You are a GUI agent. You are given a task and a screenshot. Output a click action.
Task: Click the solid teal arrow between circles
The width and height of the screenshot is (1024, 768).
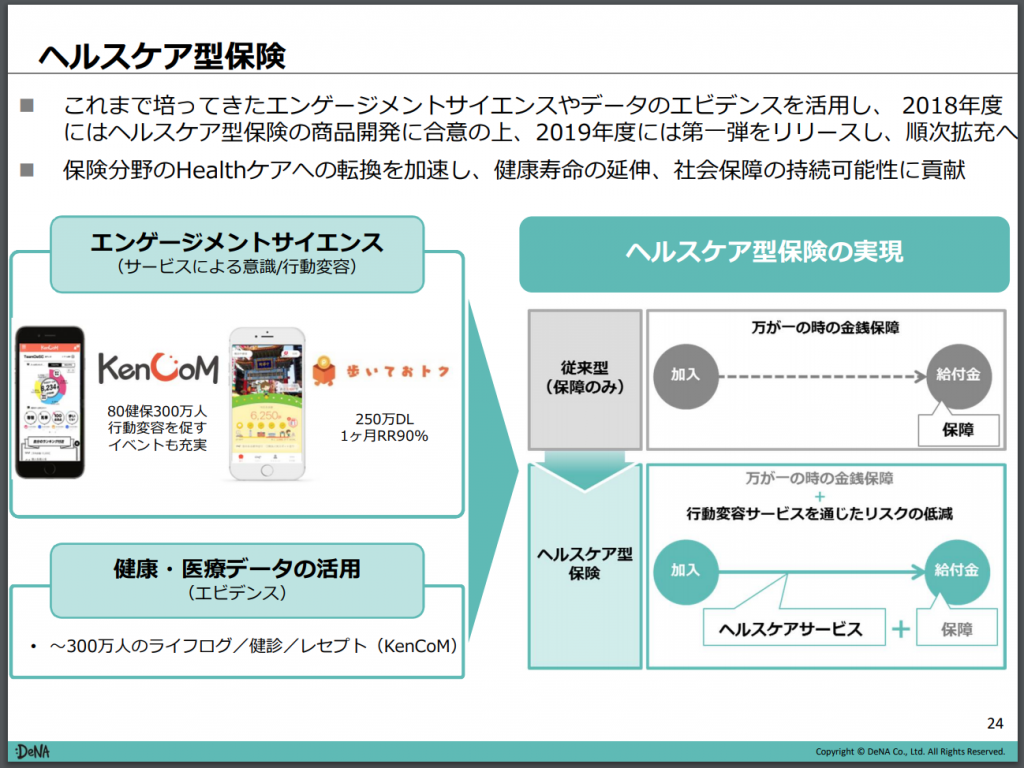pos(822,571)
